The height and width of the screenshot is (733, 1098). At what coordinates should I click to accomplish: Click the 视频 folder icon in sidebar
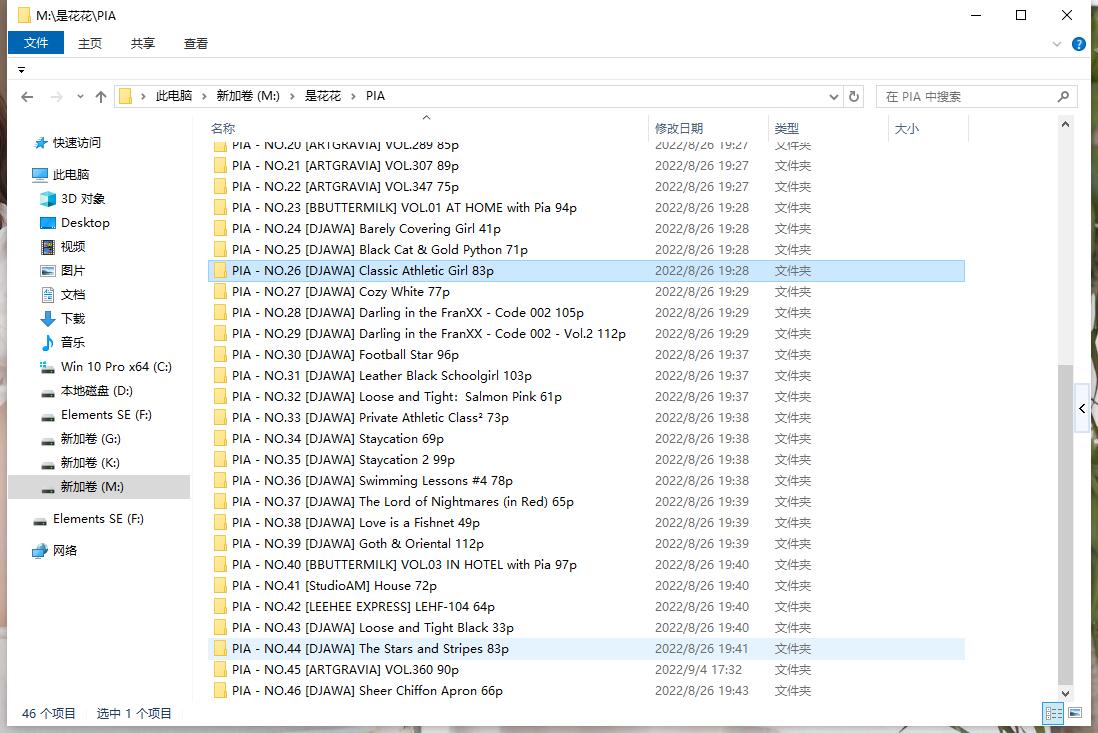48,246
